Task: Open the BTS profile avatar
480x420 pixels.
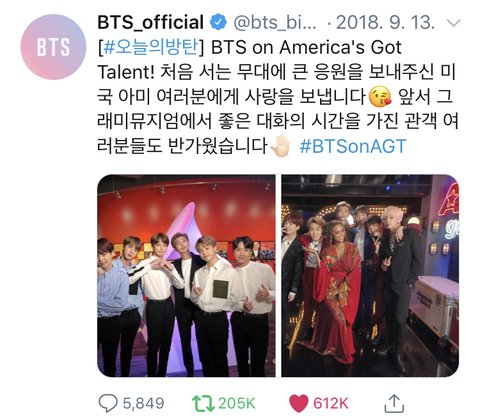Action: (53, 47)
